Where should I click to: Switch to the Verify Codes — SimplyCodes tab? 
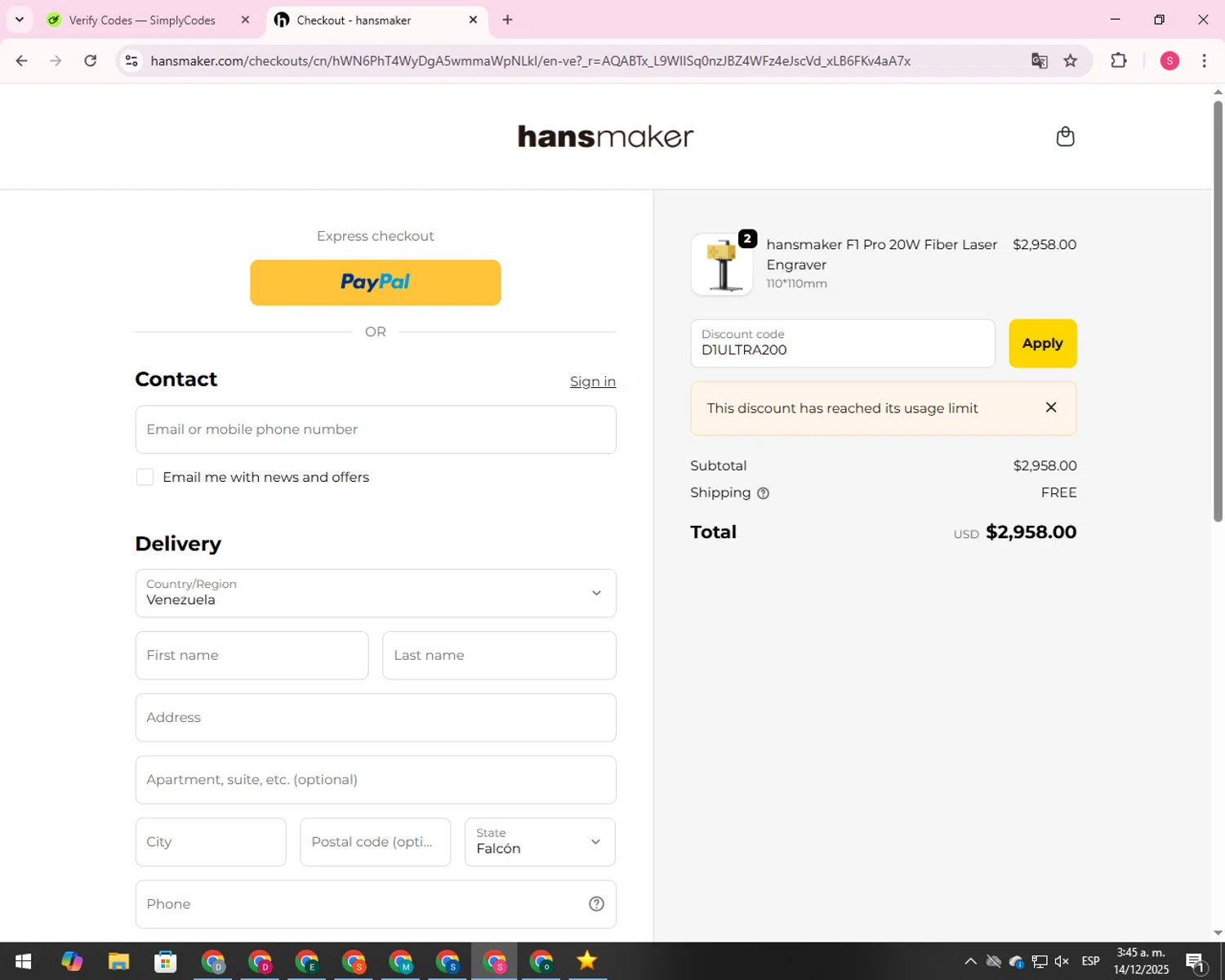tap(142, 20)
